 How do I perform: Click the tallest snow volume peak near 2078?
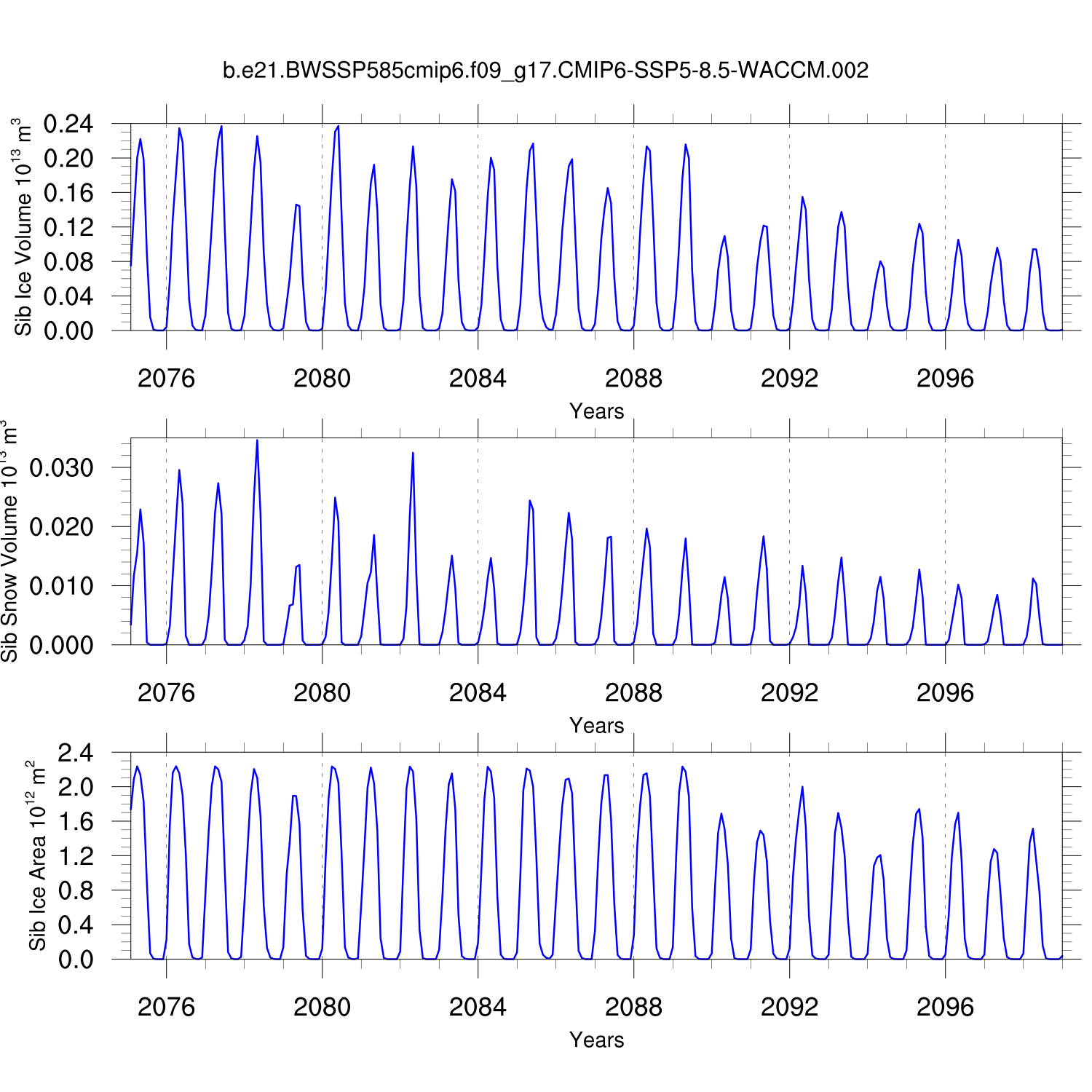257,441
